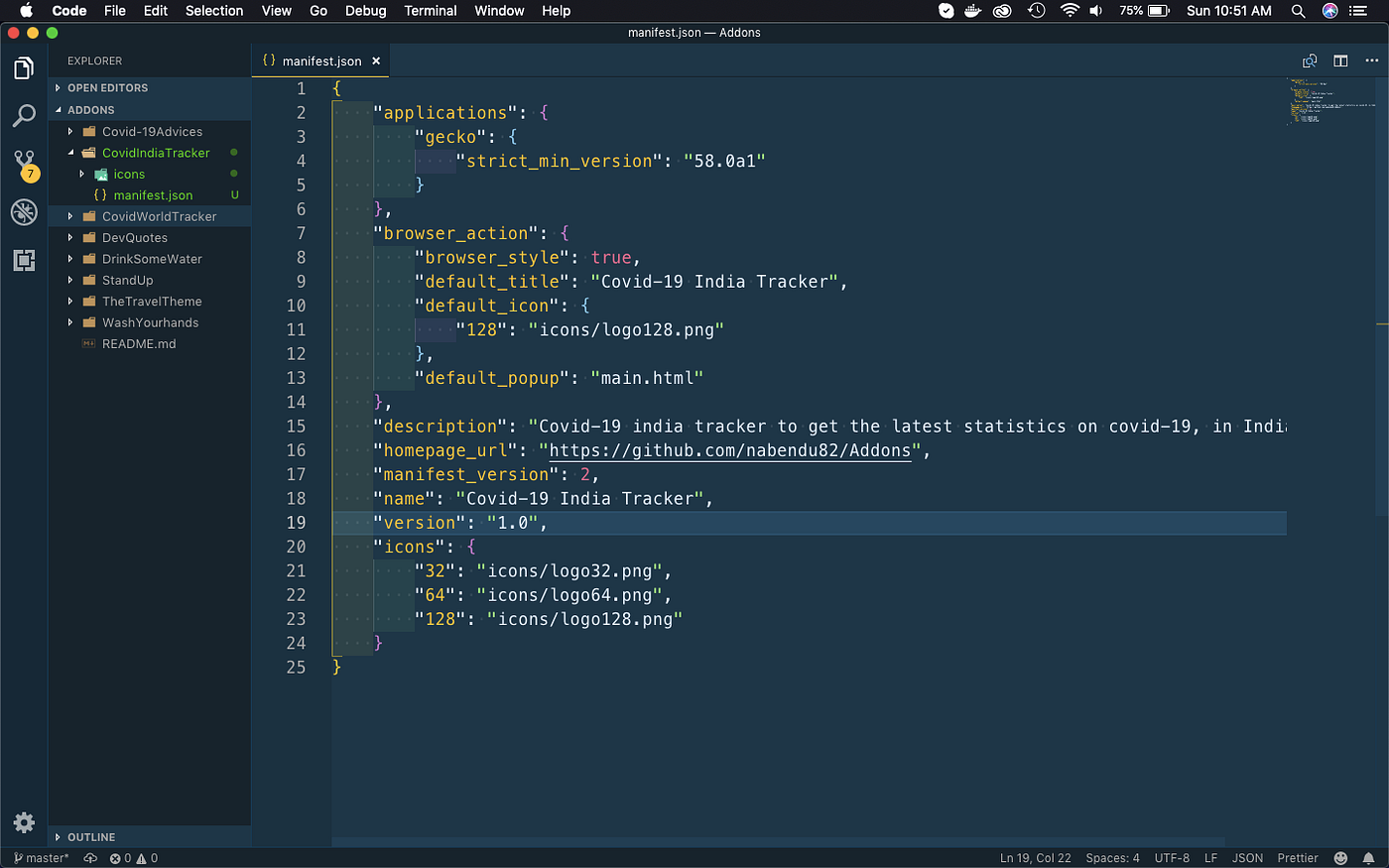Collapse the ADDONS section
This screenshot has height=868, width=1389.
click(x=150, y=110)
